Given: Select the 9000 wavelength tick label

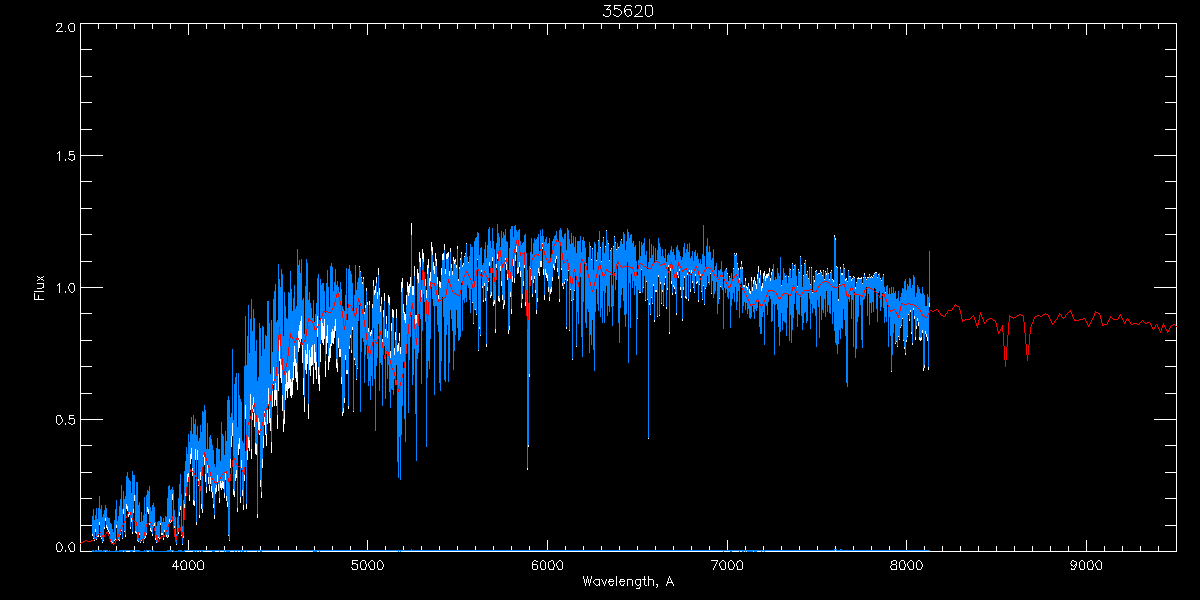Looking at the screenshot, I should (1086, 563).
